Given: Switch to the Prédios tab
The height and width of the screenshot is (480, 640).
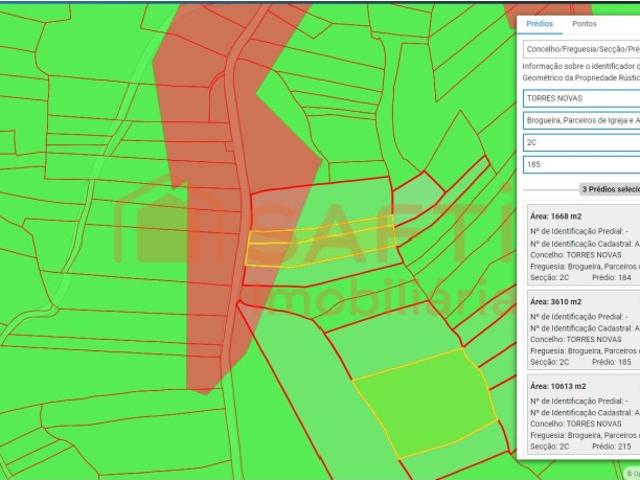Looking at the screenshot, I should click(539, 24).
